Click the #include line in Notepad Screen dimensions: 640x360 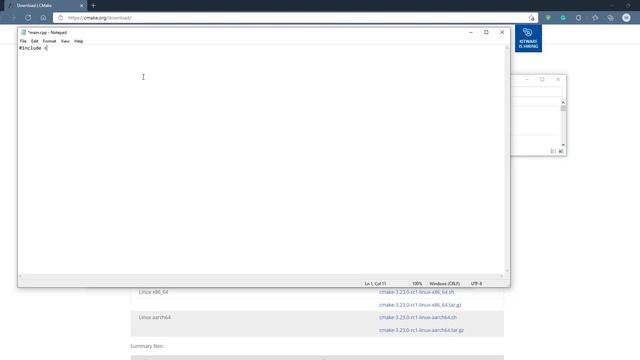33,48
